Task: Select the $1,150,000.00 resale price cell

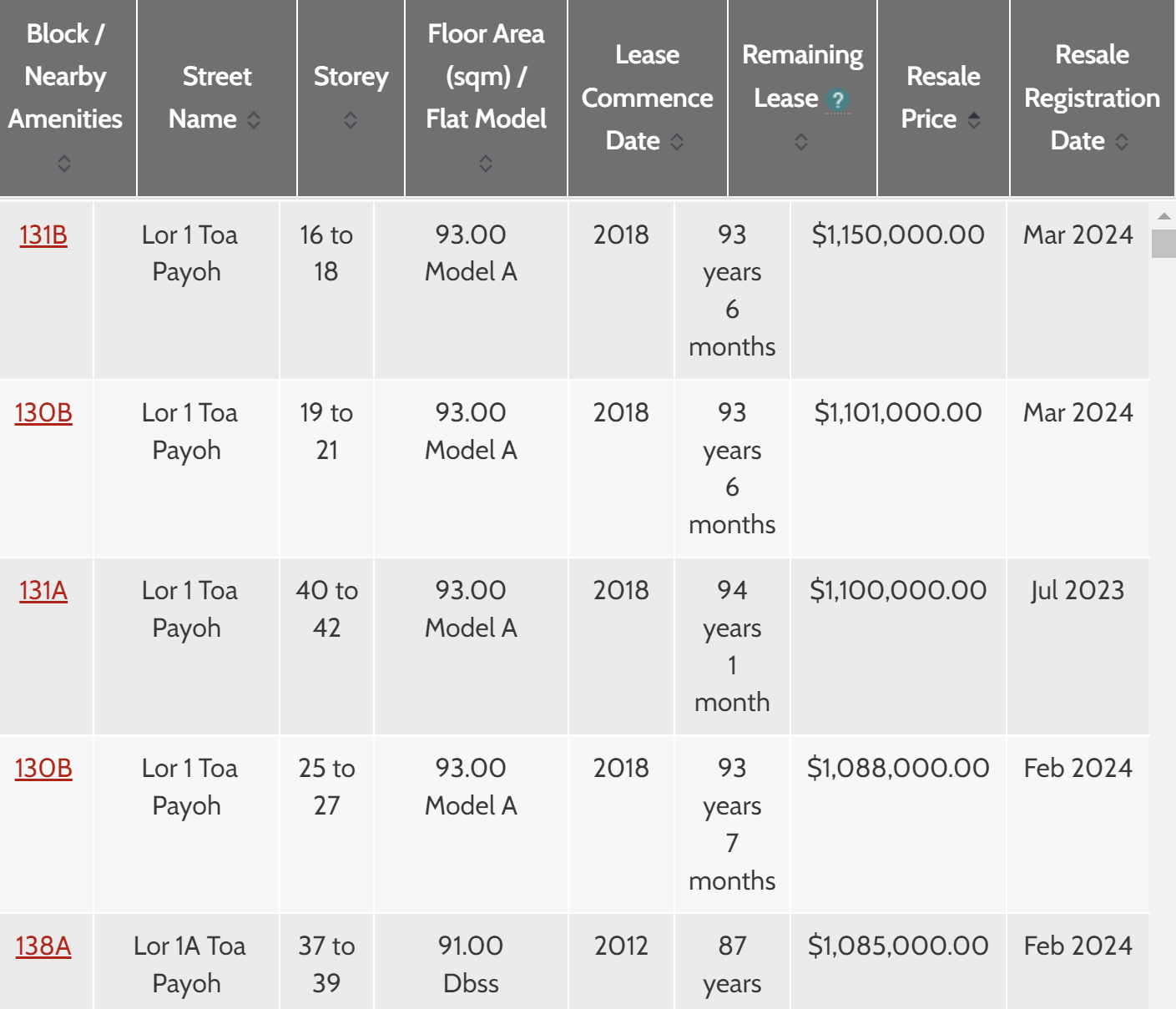Action: [898, 235]
